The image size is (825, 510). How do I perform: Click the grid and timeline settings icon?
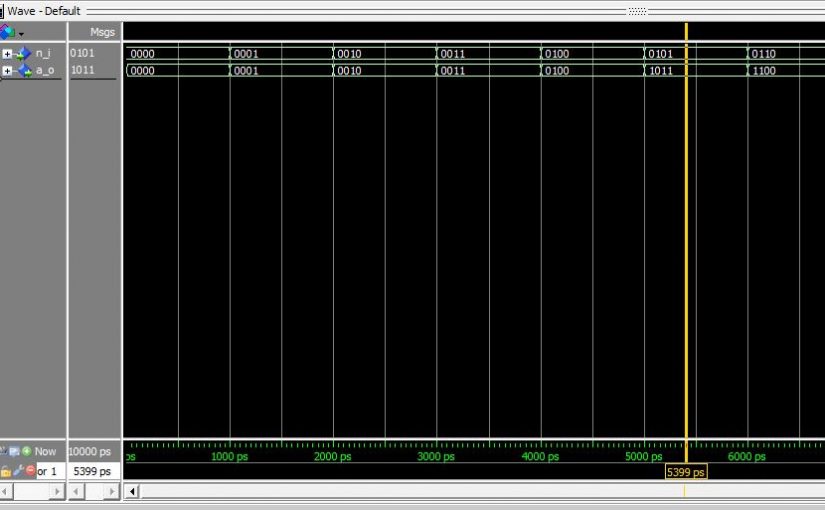14,451
